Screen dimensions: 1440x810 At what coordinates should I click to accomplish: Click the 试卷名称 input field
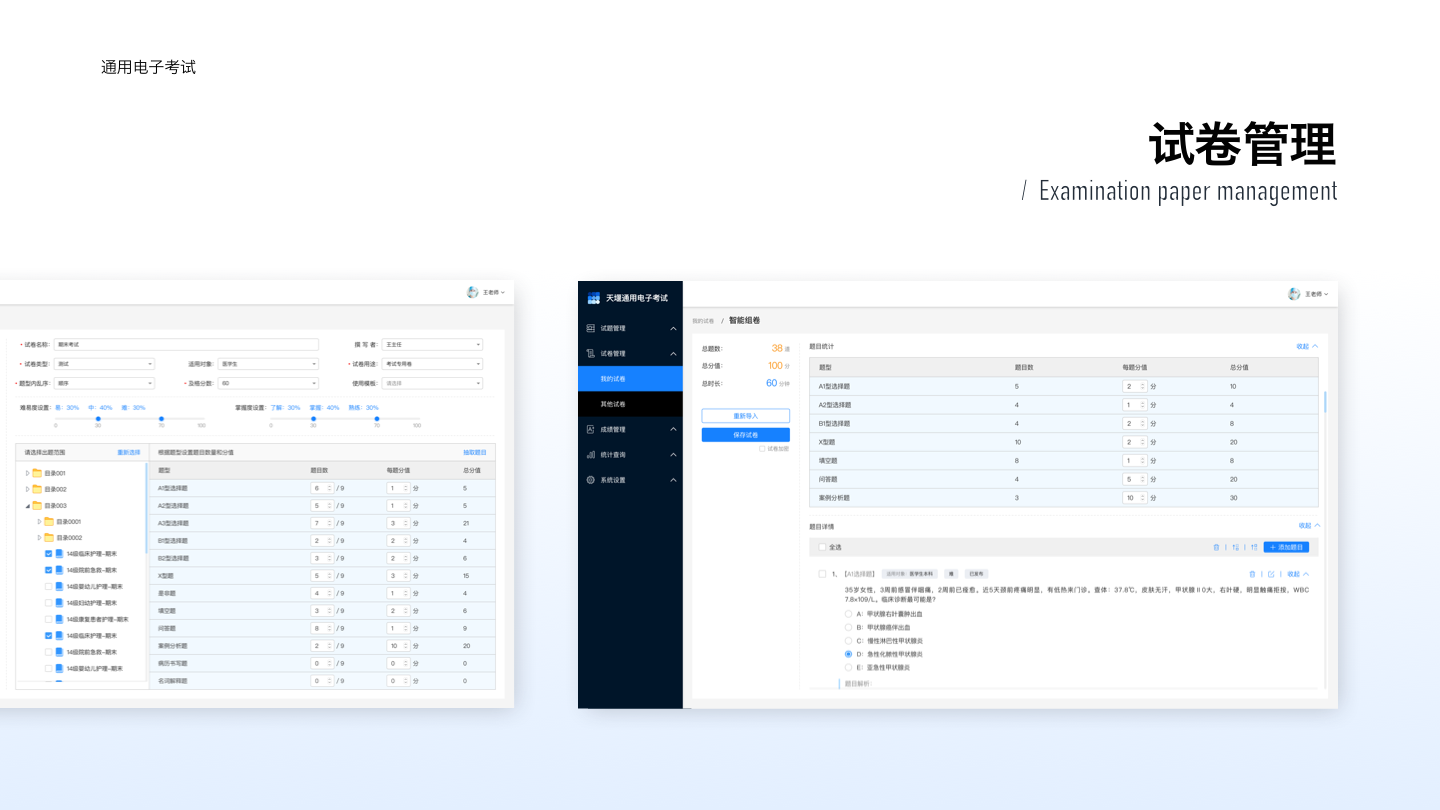[x=186, y=344]
